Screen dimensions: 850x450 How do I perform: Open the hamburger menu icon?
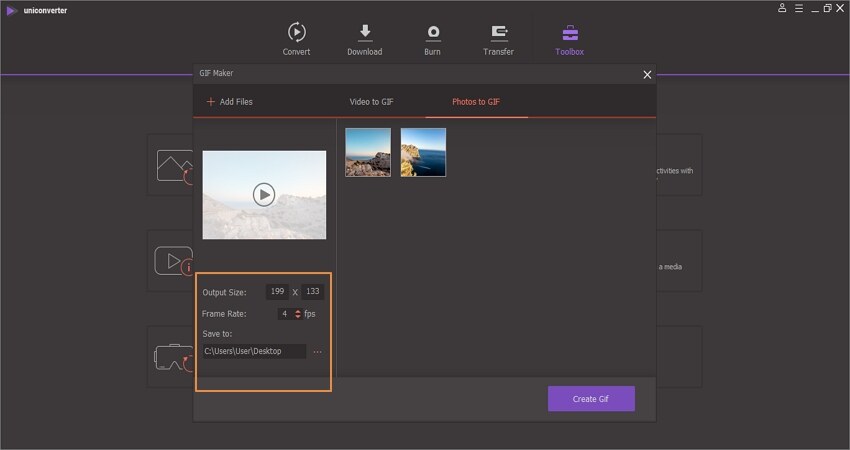pos(797,8)
